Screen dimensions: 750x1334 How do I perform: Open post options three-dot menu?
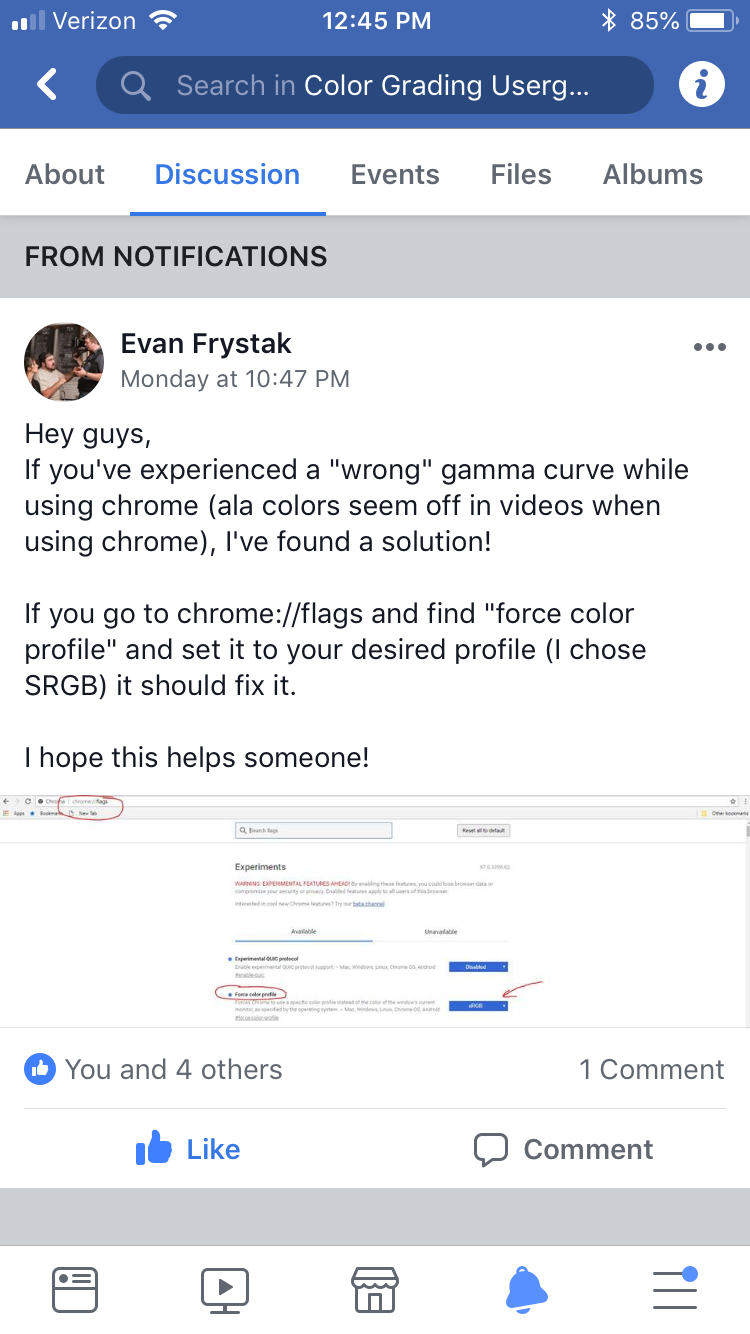point(709,347)
